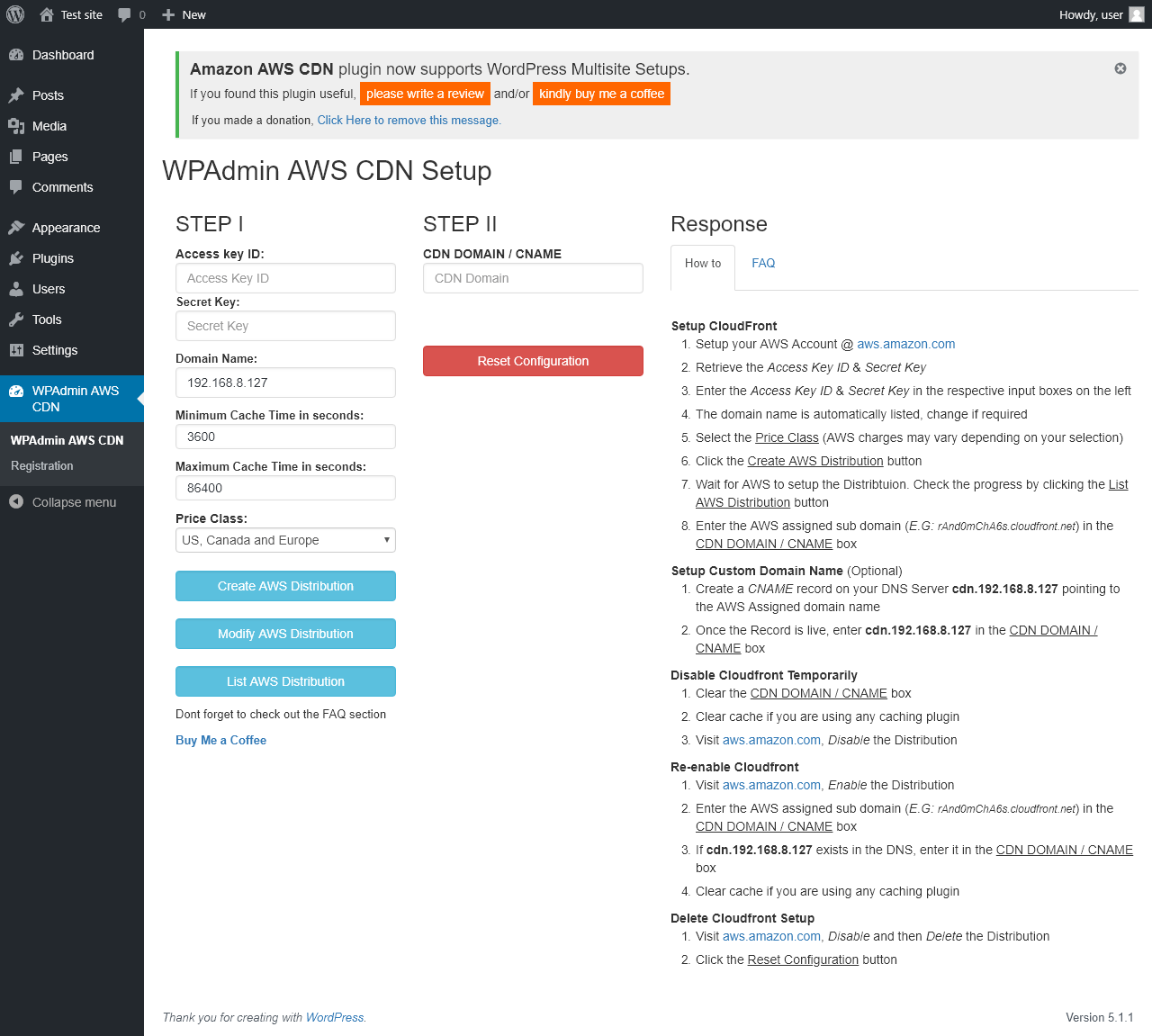Open the New content menu
Viewport: 1152px width, 1036px height.
tap(184, 14)
